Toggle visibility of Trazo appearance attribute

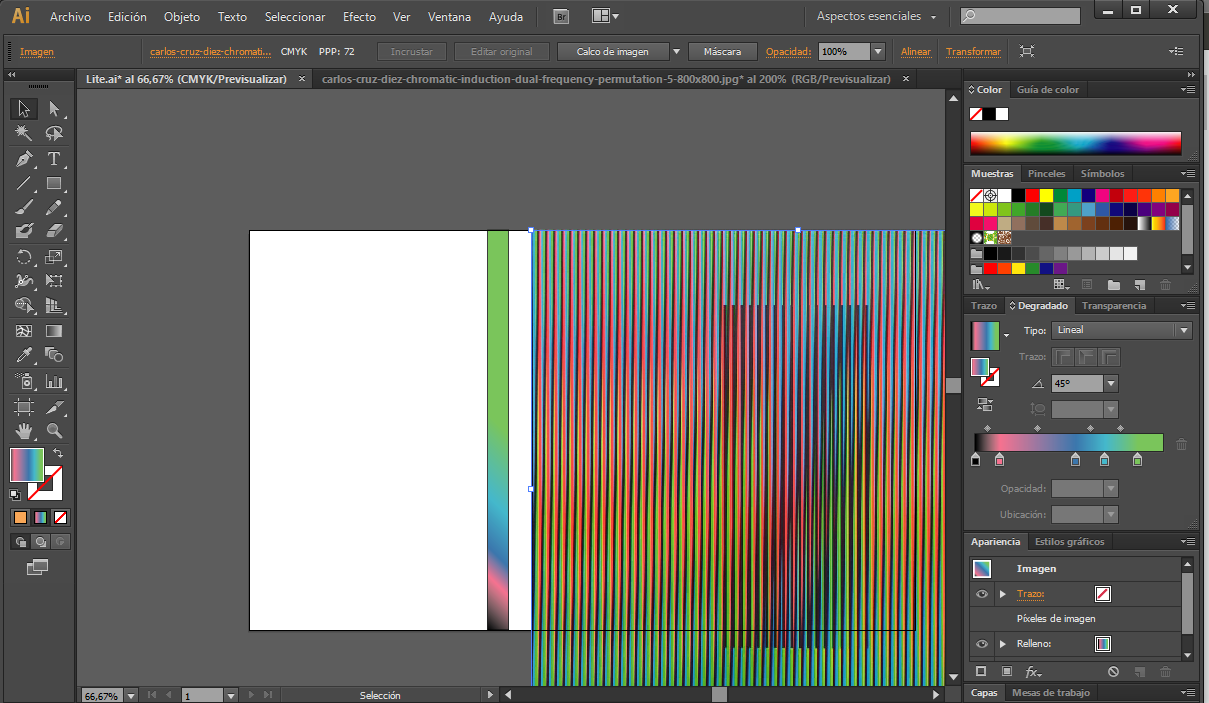click(x=981, y=594)
